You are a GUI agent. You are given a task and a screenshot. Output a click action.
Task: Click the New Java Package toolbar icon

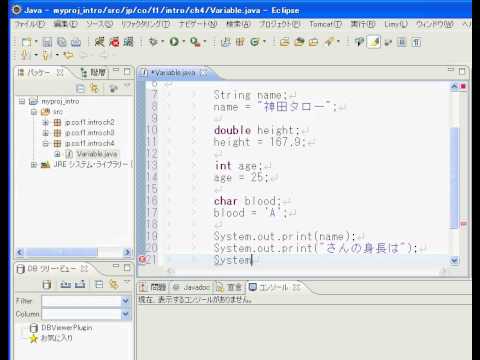[240, 42]
